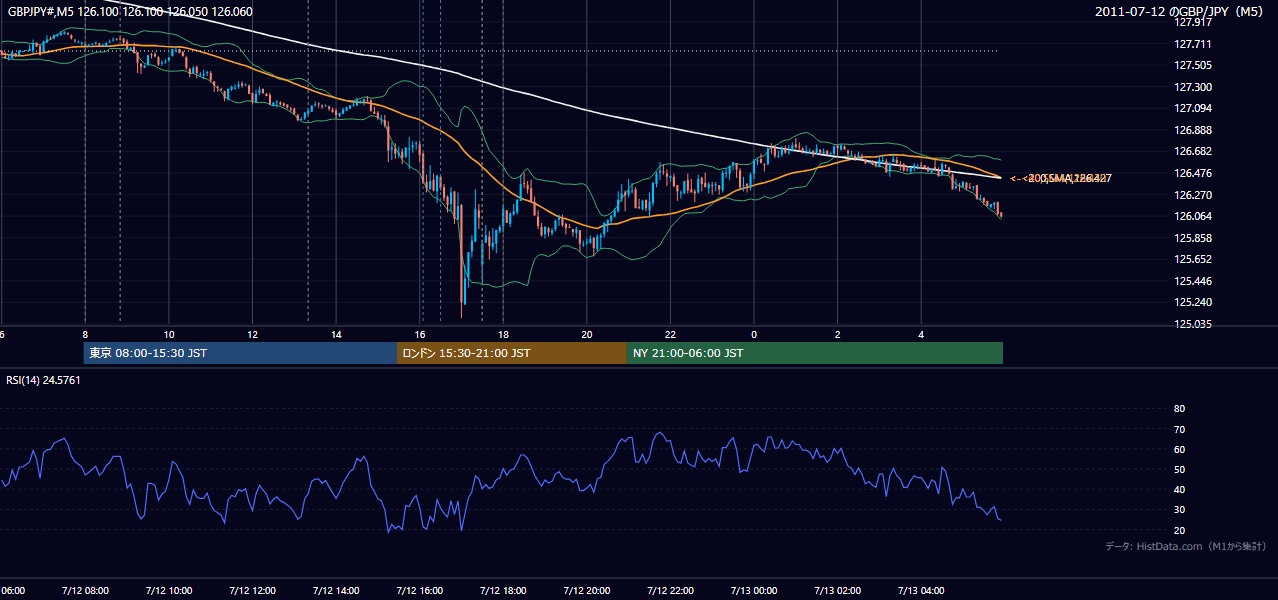Click hour label 22 under price chart
The width and height of the screenshot is (1278, 600).
(670, 334)
